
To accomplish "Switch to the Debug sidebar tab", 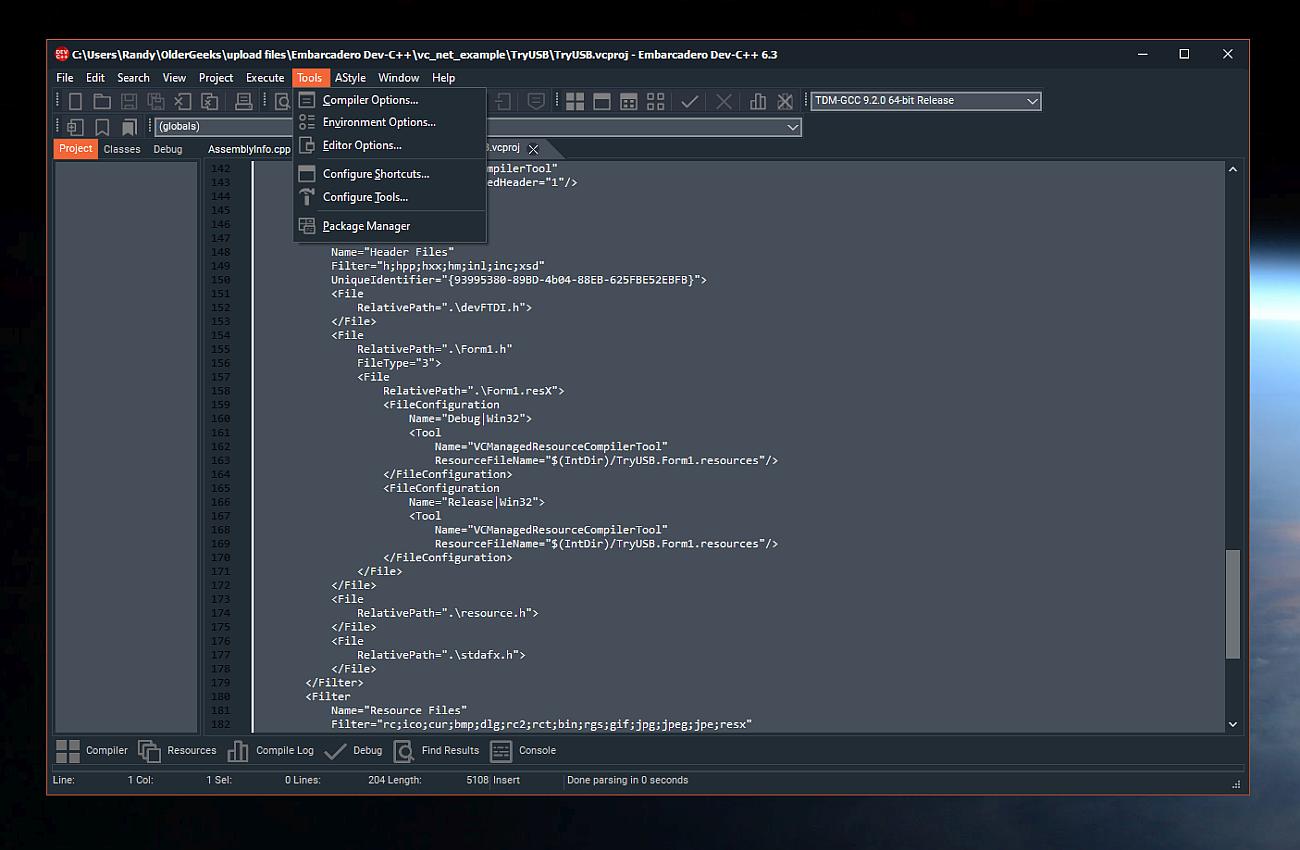I will click(168, 149).
